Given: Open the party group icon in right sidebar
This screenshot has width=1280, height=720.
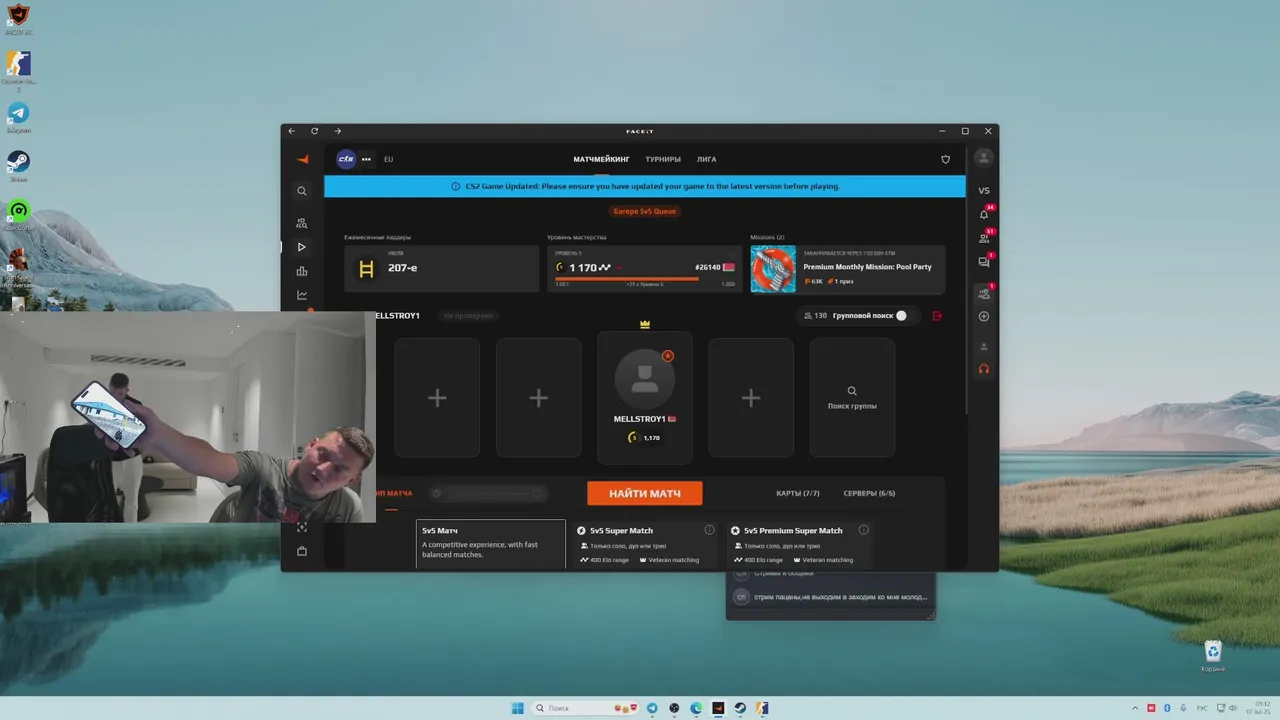Looking at the screenshot, I should [984, 293].
